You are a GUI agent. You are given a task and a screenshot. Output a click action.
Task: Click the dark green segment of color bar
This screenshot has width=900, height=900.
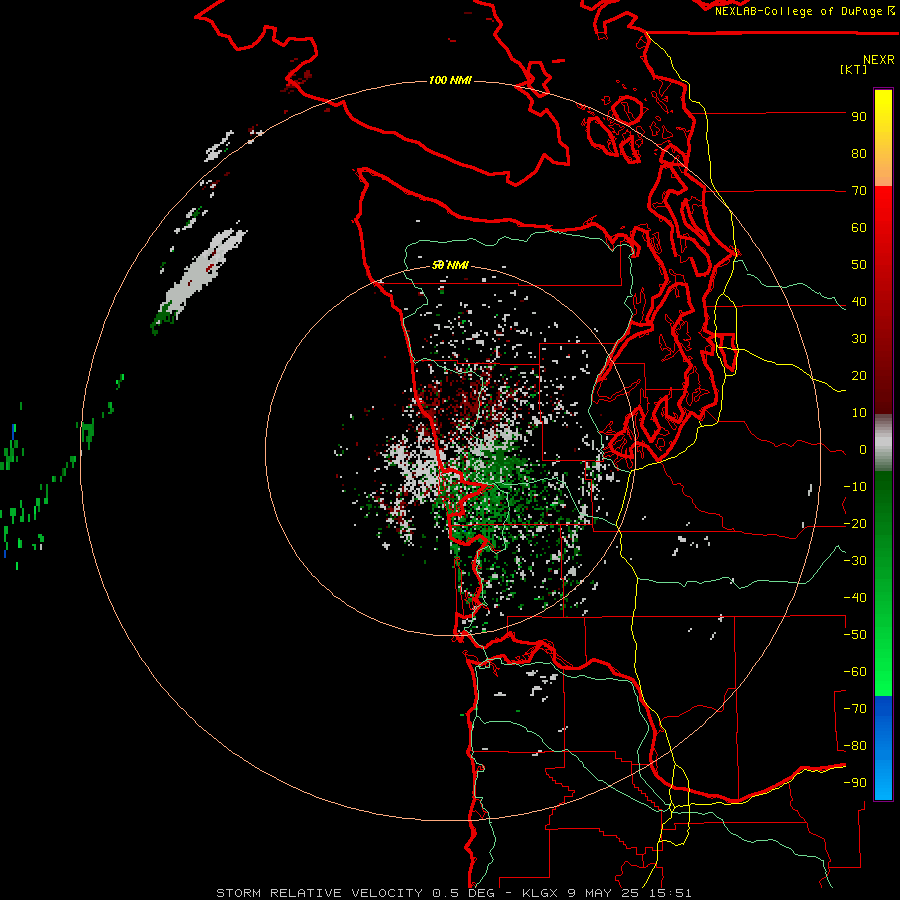coord(883,505)
